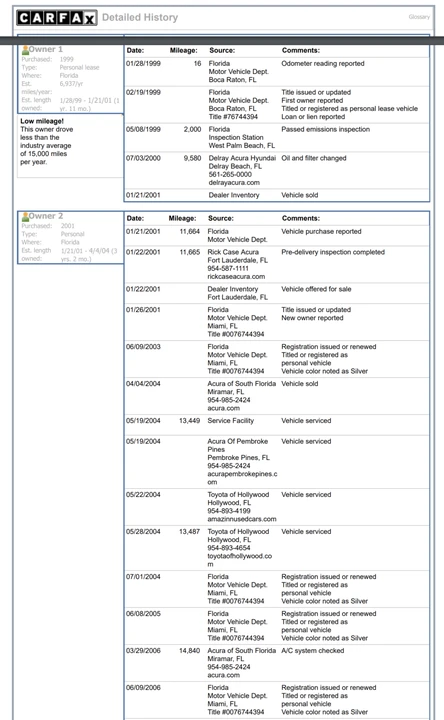This screenshot has height=720, width=444.
Task: Select the date '01/28/1999'
Action: point(143,64)
